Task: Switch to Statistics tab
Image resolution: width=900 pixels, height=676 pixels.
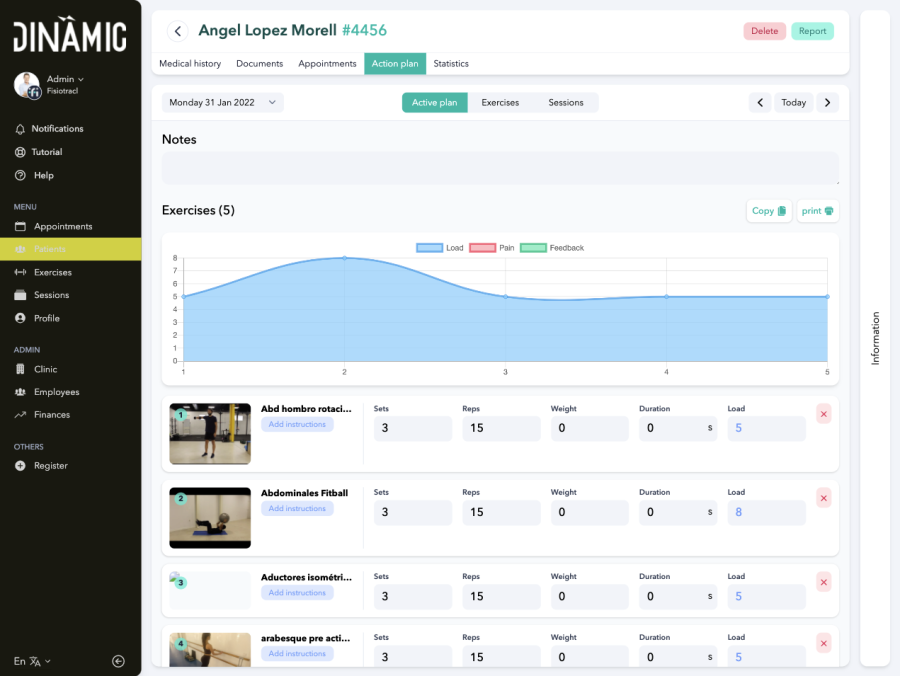Action: tap(451, 64)
